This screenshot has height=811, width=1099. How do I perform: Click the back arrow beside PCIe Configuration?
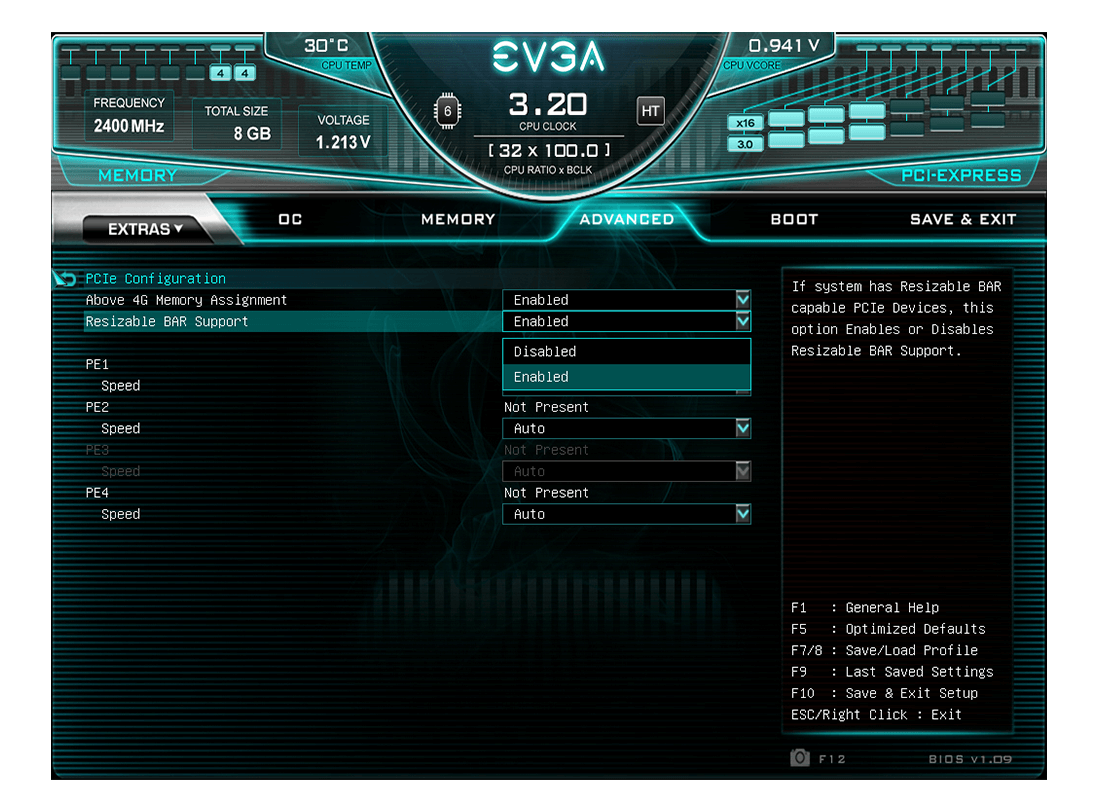pyautogui.click(x=65, y=279)
